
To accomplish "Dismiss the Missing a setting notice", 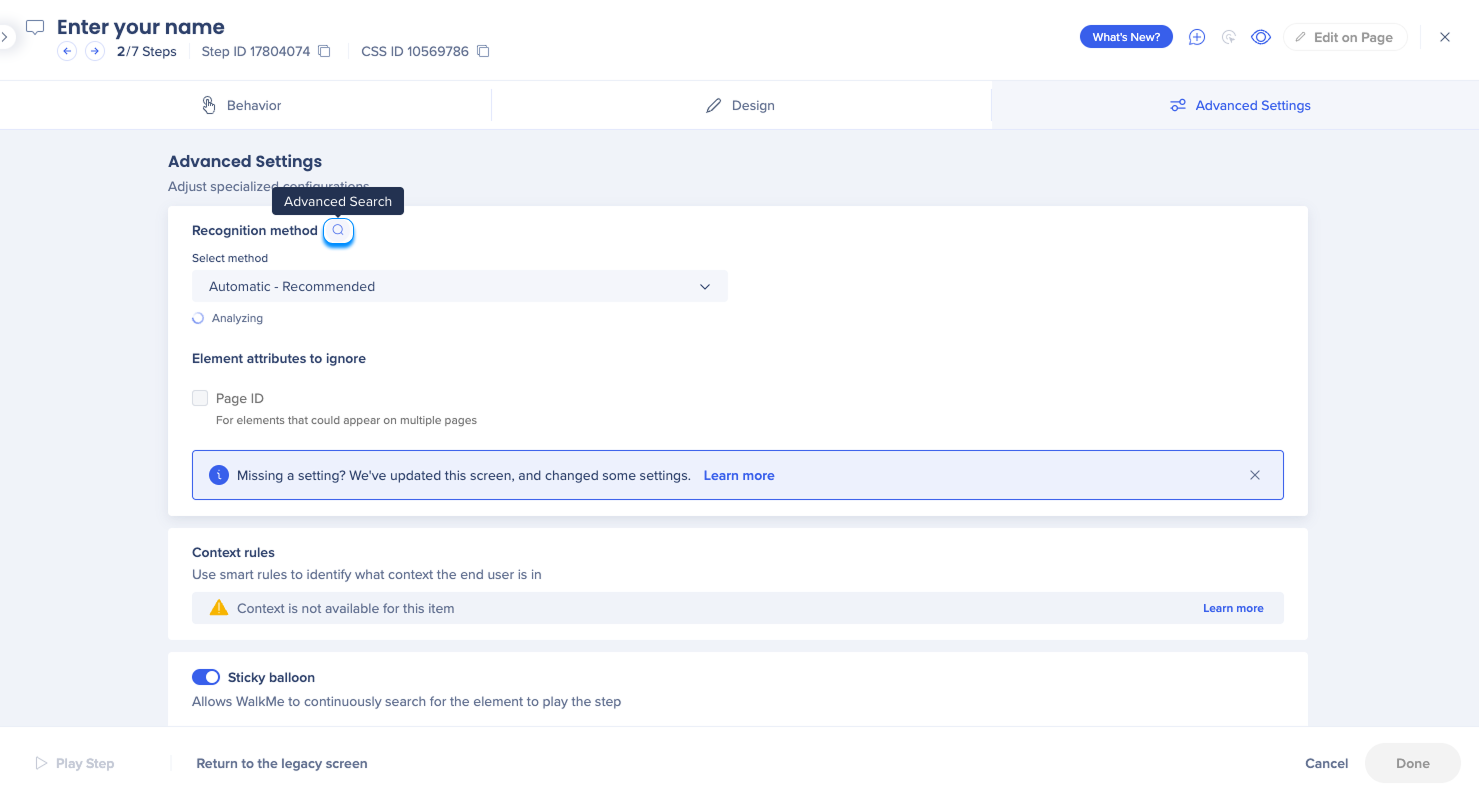I will click(1255, 475).
